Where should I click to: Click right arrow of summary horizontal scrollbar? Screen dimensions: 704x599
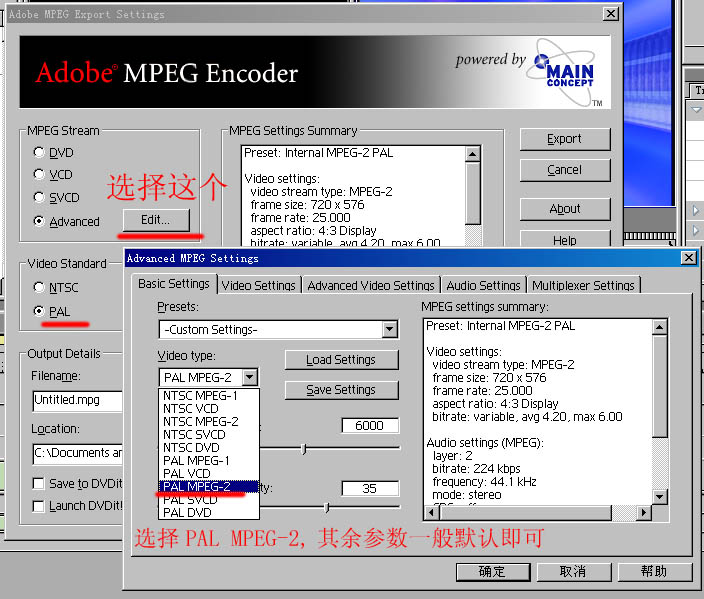click(x=644, y=512)
